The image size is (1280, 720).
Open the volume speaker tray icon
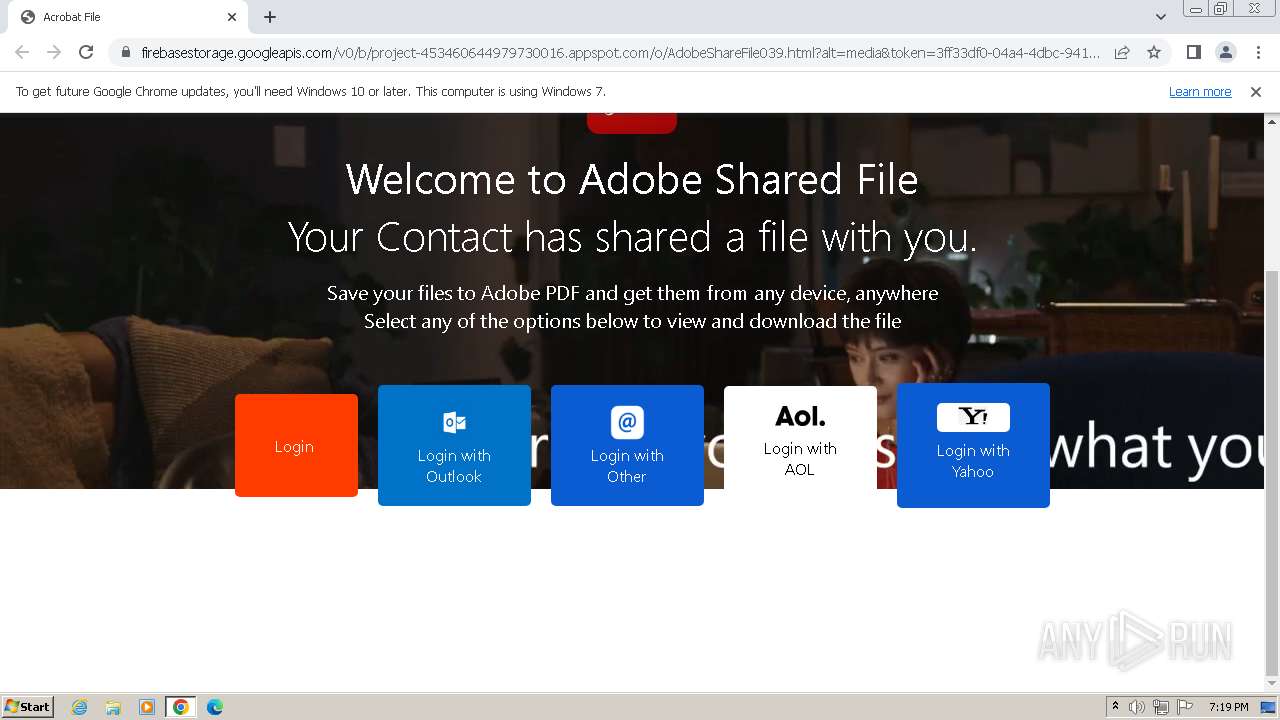point(1137,707)
